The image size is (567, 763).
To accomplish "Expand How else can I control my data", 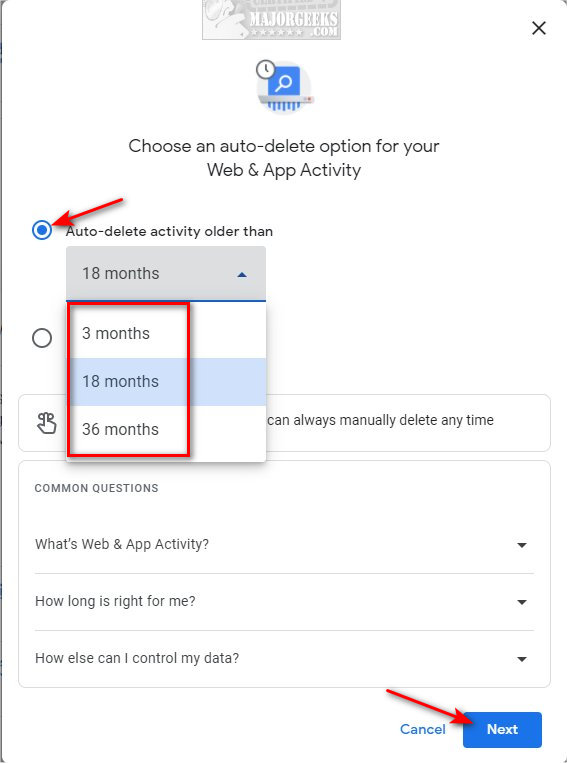I will 284,659.
